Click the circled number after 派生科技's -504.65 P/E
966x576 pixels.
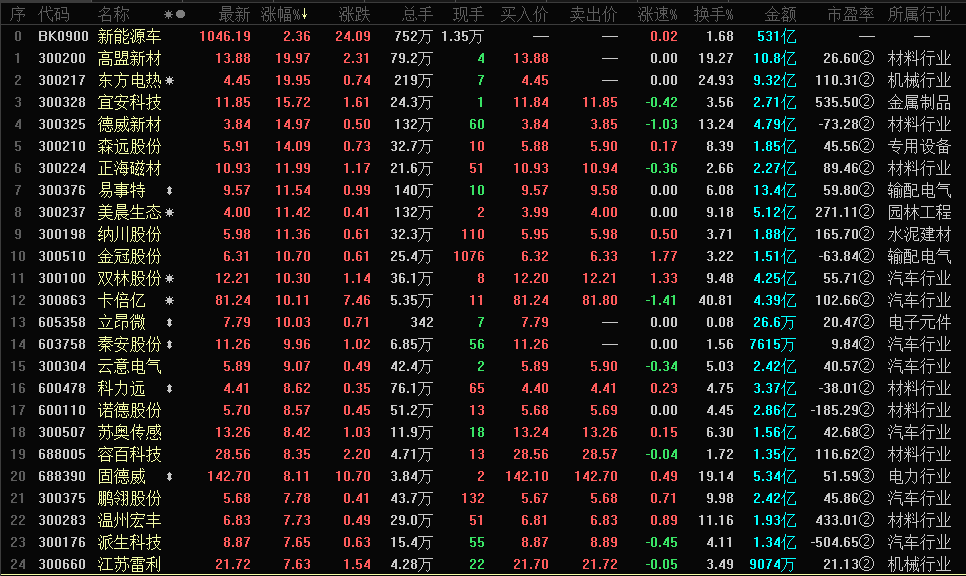866,542
